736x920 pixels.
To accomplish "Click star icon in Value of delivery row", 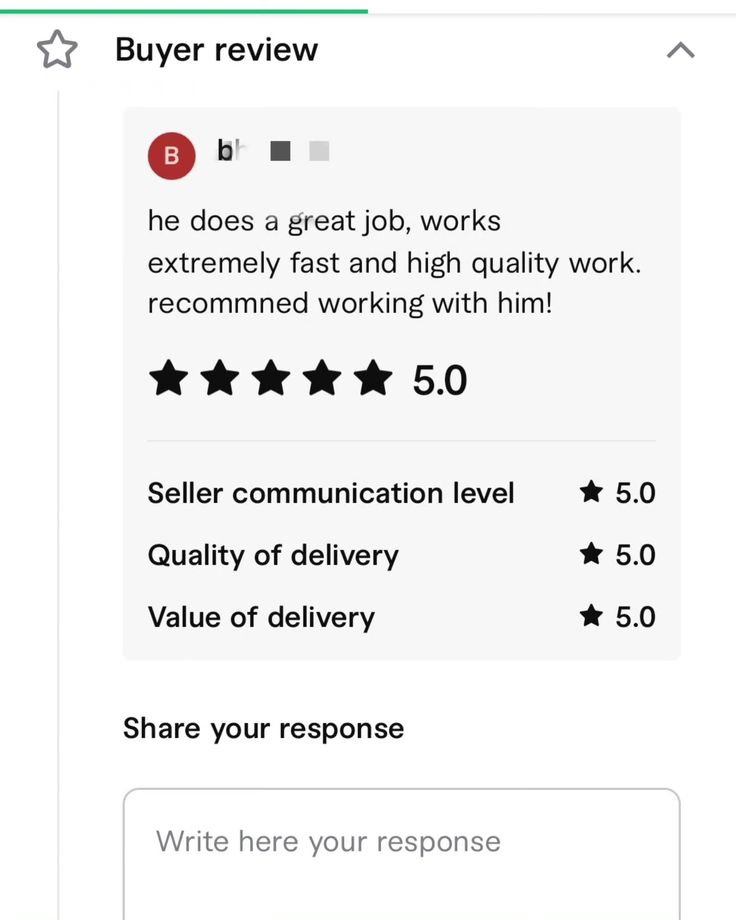I will [591, 616].
